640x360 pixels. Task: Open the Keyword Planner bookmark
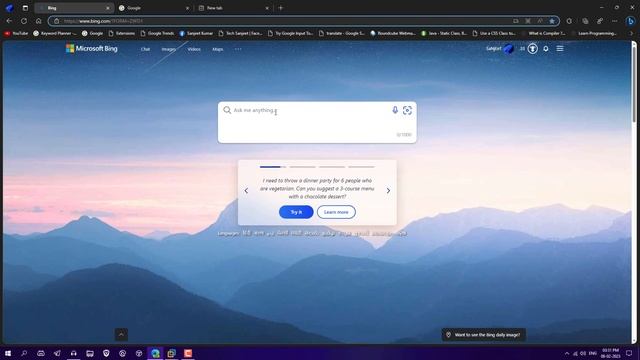[x=55, y=33]
